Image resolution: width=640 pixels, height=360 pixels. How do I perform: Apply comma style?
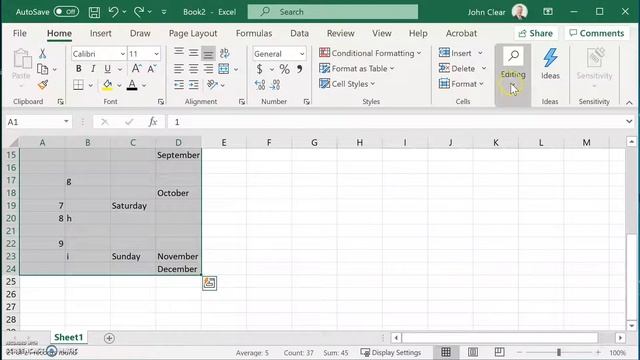tap(300, 69)
